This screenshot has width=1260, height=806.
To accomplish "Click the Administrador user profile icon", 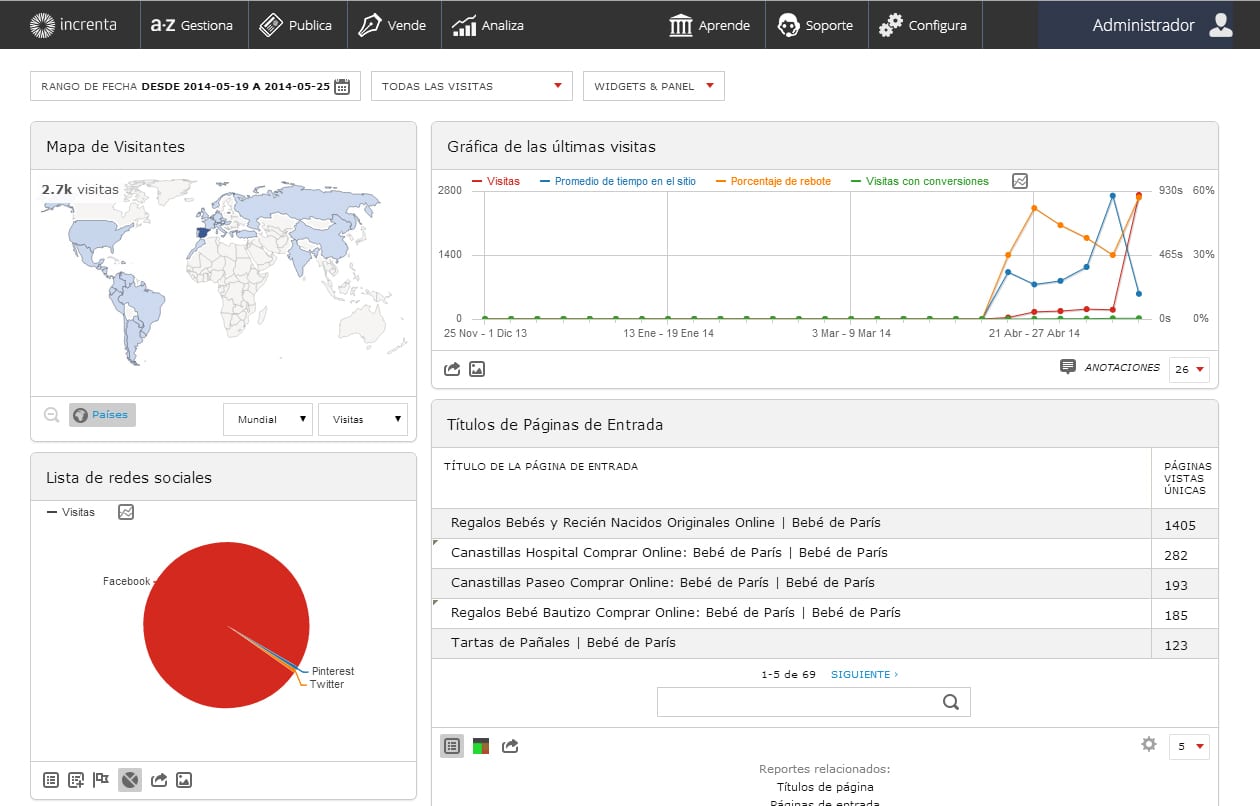I will tap(1220, 25).
